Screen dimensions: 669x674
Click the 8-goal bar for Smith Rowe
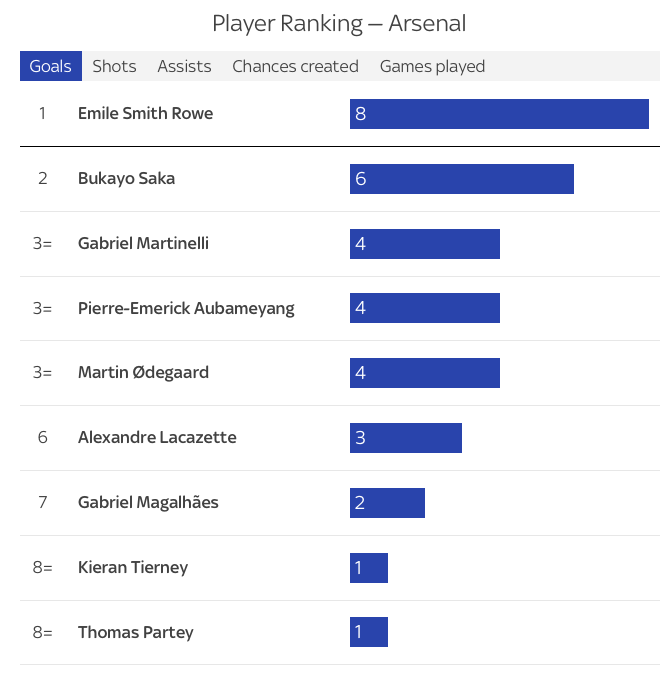coord(499,114)
